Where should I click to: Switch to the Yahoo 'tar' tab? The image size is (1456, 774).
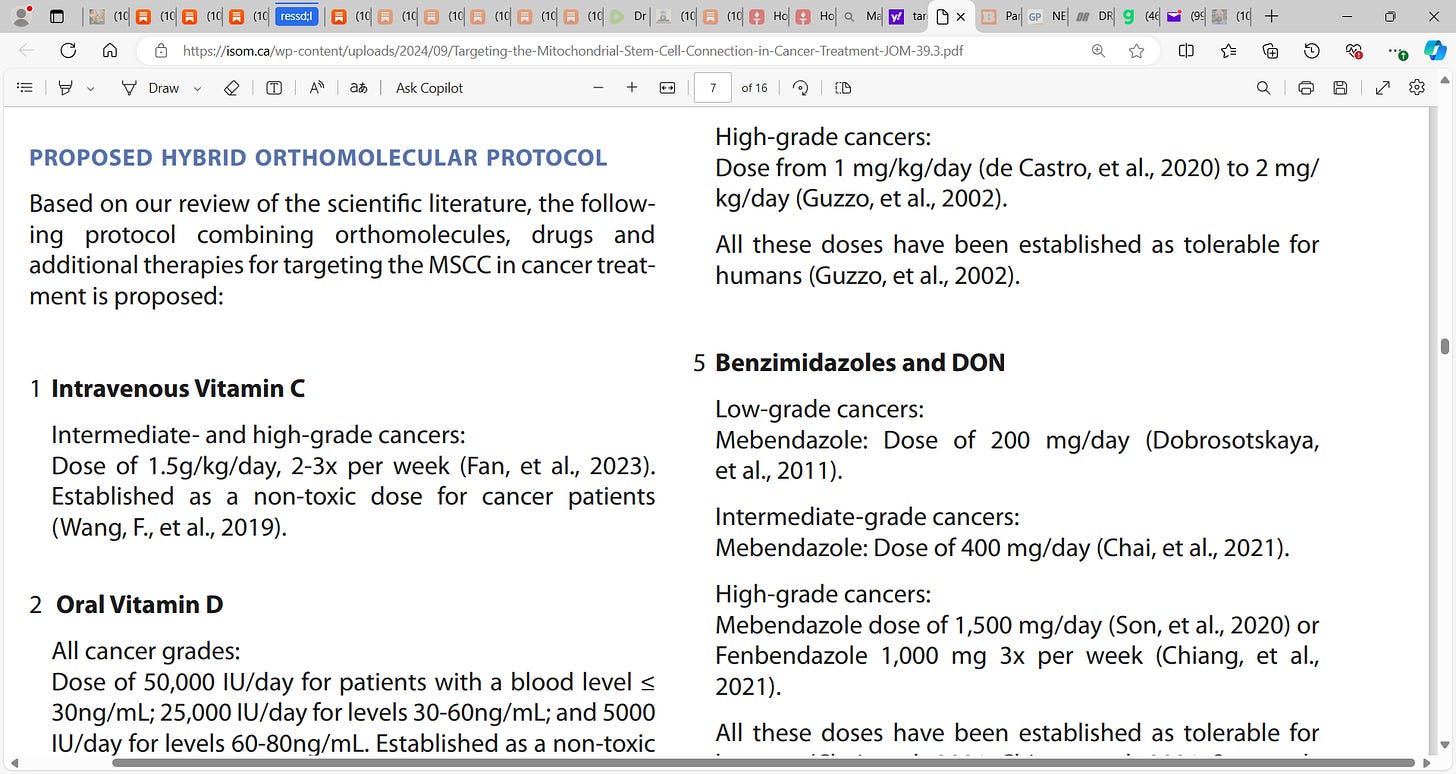tap(907, 17)
